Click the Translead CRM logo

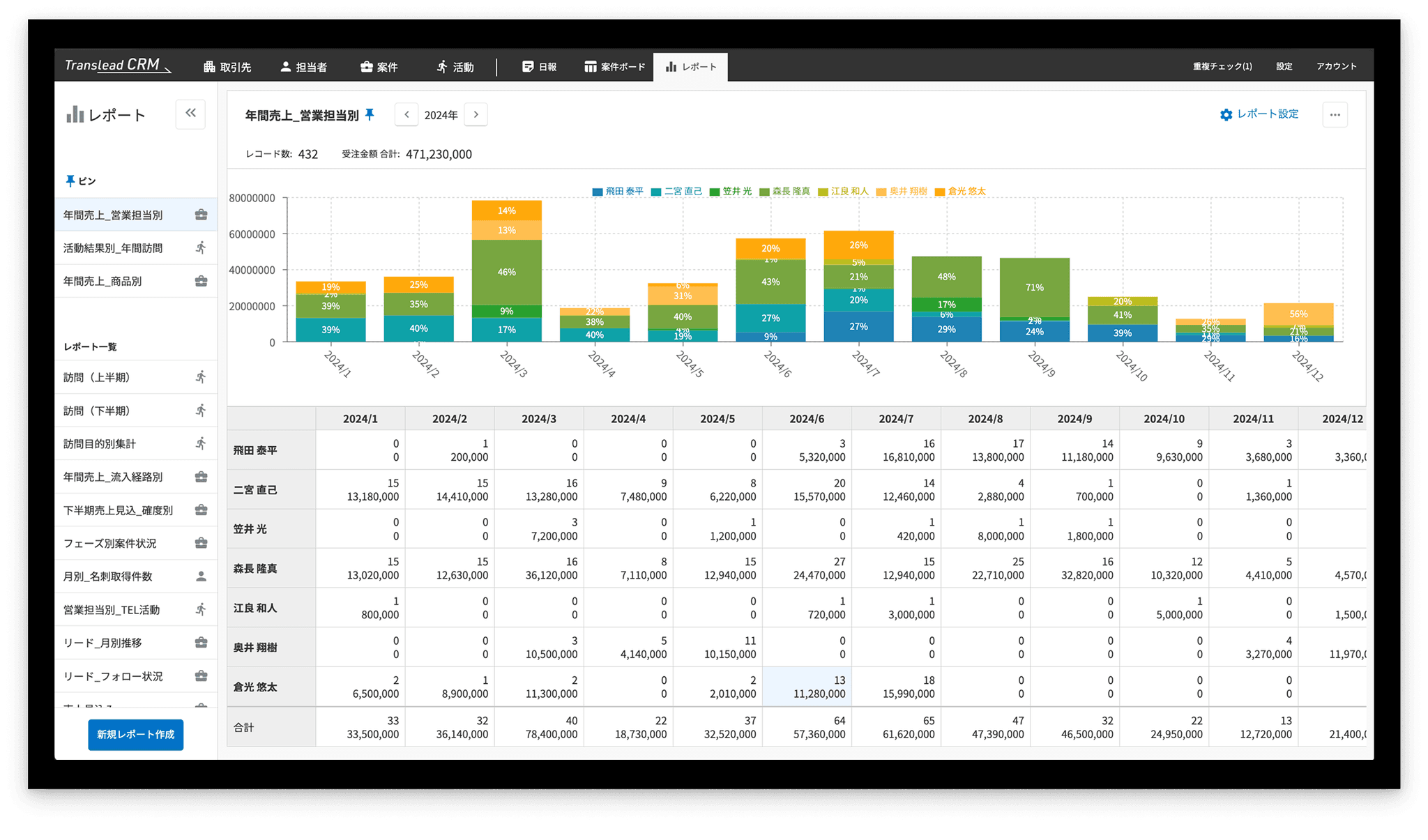pos(116,66)
